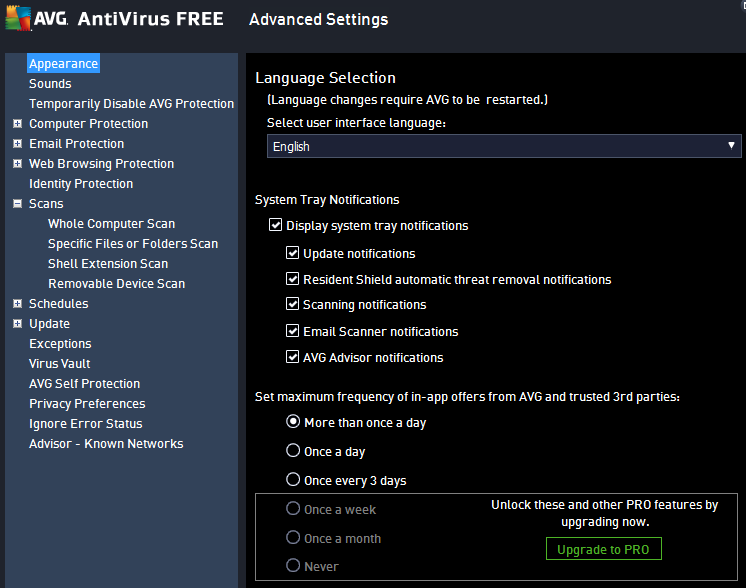Viewport: 746px width, 588px height.
Task: Select Web Browsing Protection item
Action: (101, 164)
